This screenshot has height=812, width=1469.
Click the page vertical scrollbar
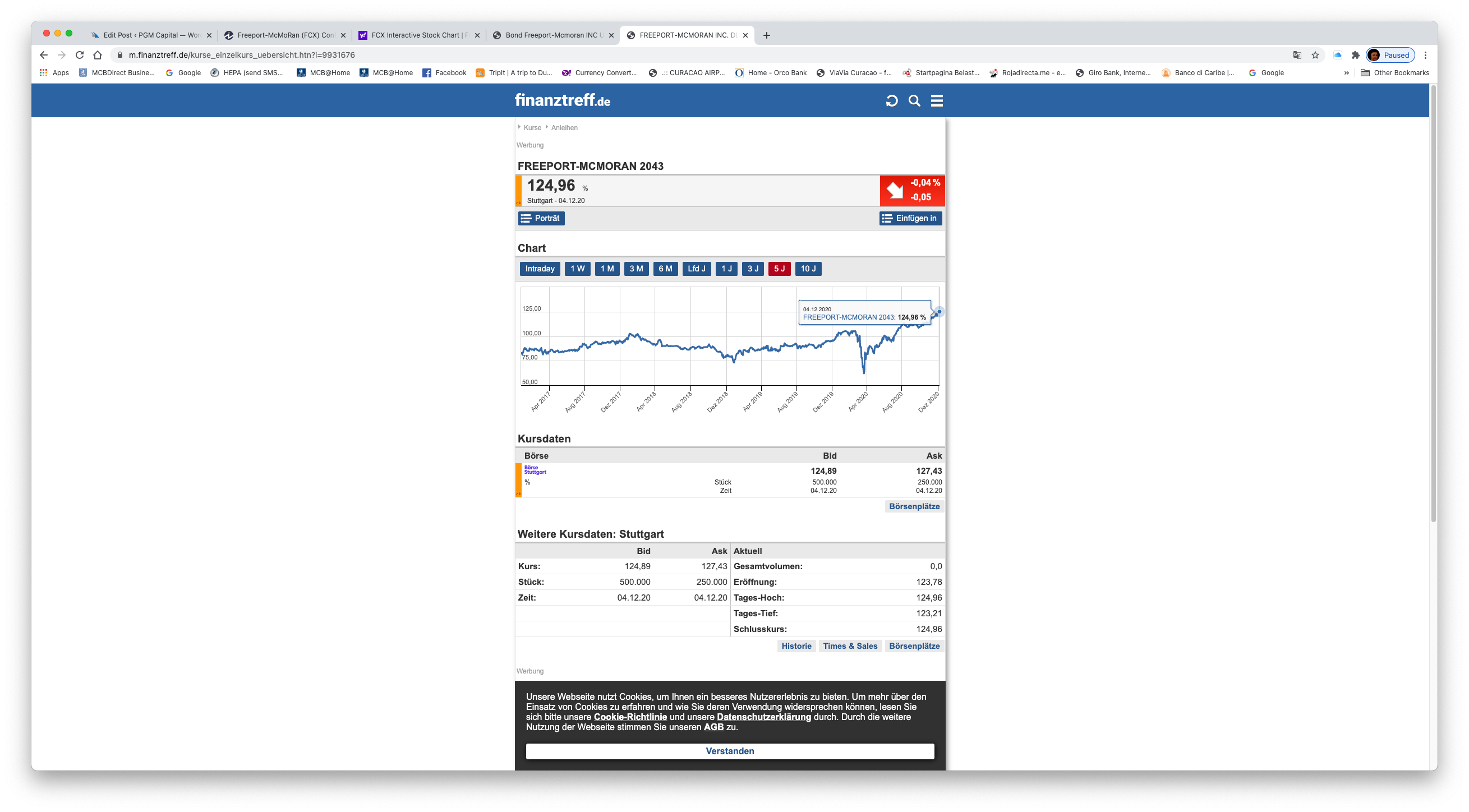1433,302
